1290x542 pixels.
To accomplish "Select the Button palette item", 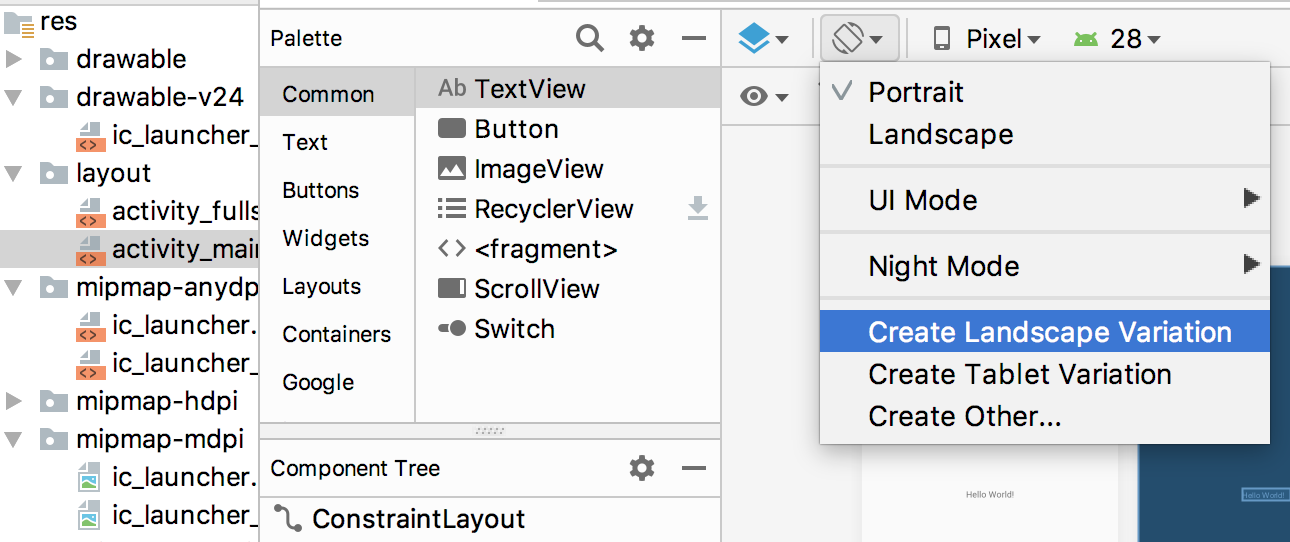I will (x=568, y=129).
